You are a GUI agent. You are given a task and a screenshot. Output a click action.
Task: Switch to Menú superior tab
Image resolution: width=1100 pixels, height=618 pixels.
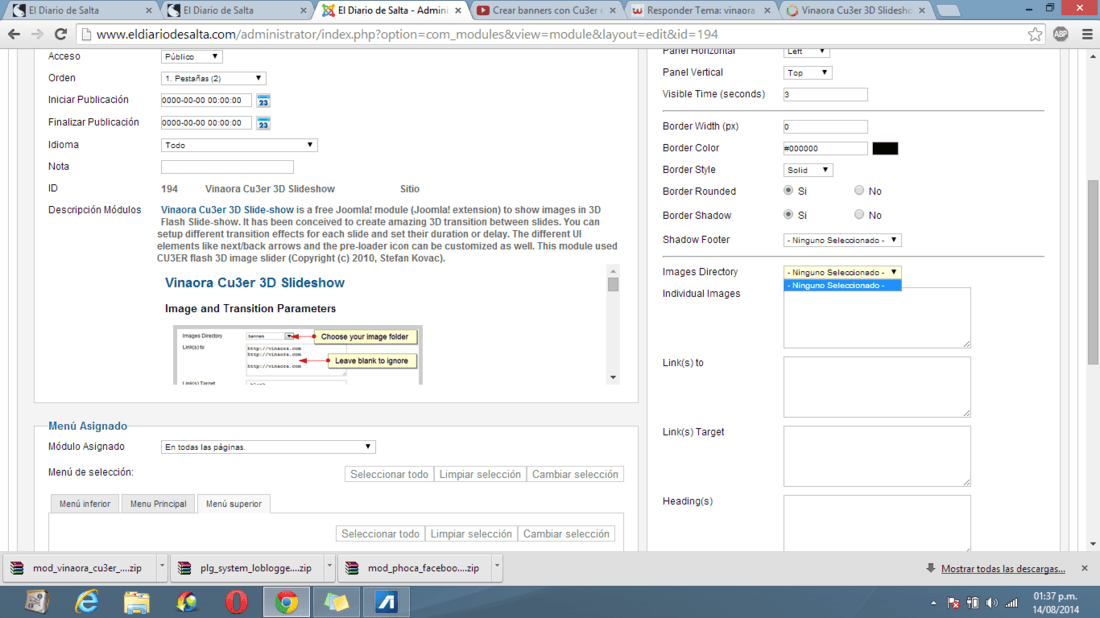coord(234,504)
